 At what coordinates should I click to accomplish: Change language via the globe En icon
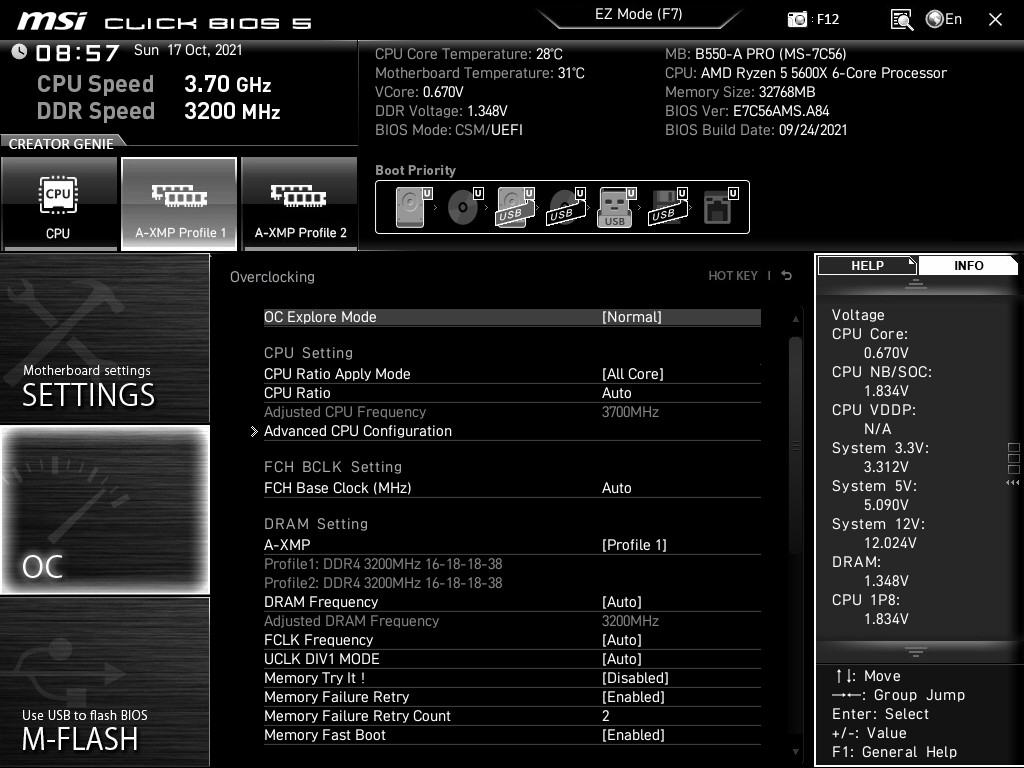tap(944, 19)
